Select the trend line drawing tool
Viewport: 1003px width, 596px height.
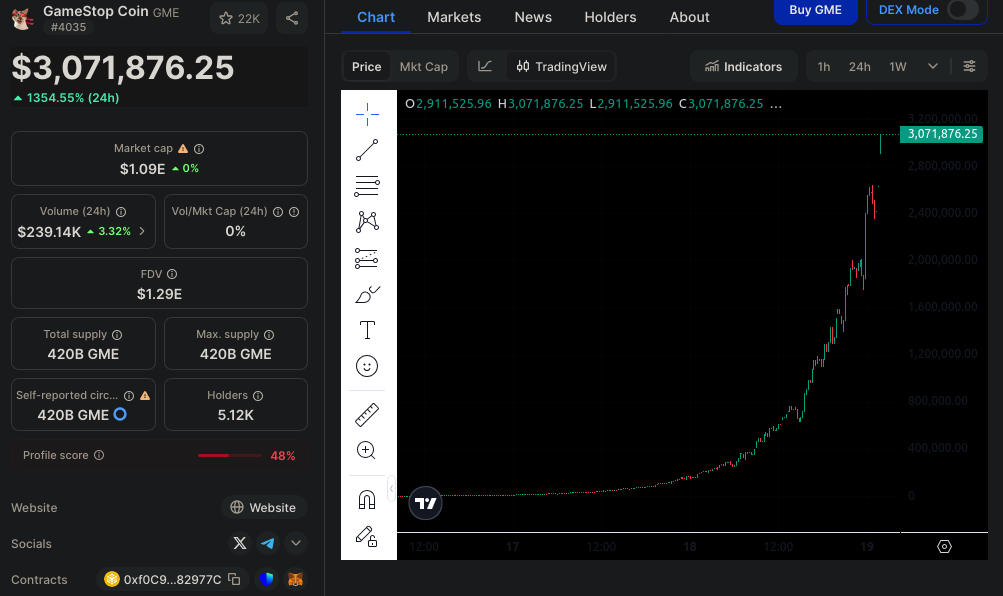coord(367,150)
